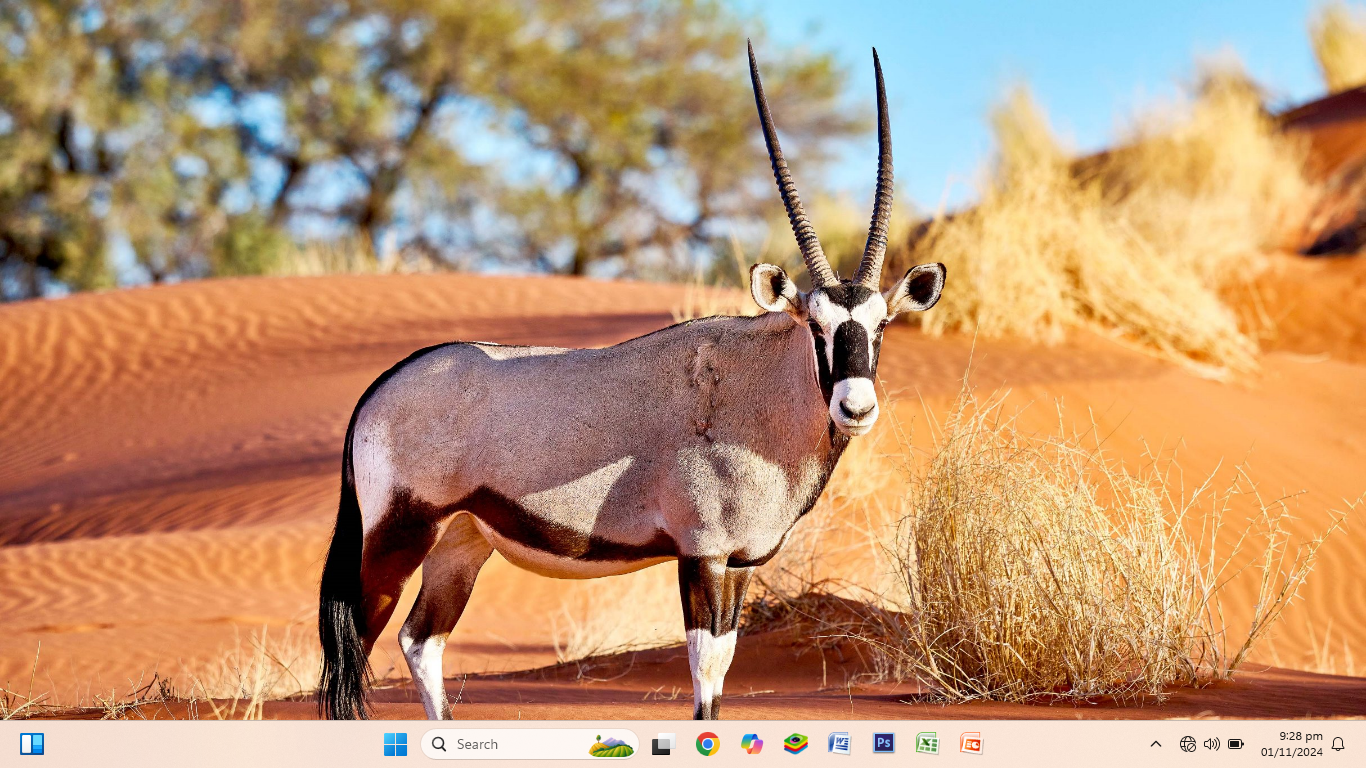Open the clock showing 9:28 pm
The image size is (1366, 768).
tap(1292, 744)
